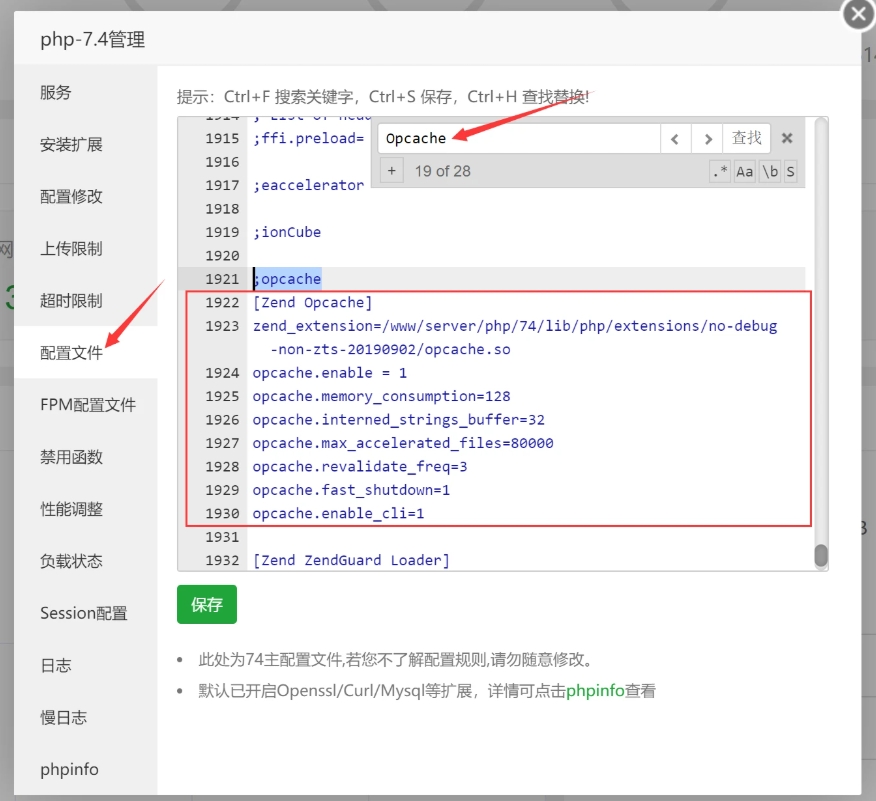The image size is (876, 801).
Task: Close the editor search box
Action: click(x=787, y=138)
